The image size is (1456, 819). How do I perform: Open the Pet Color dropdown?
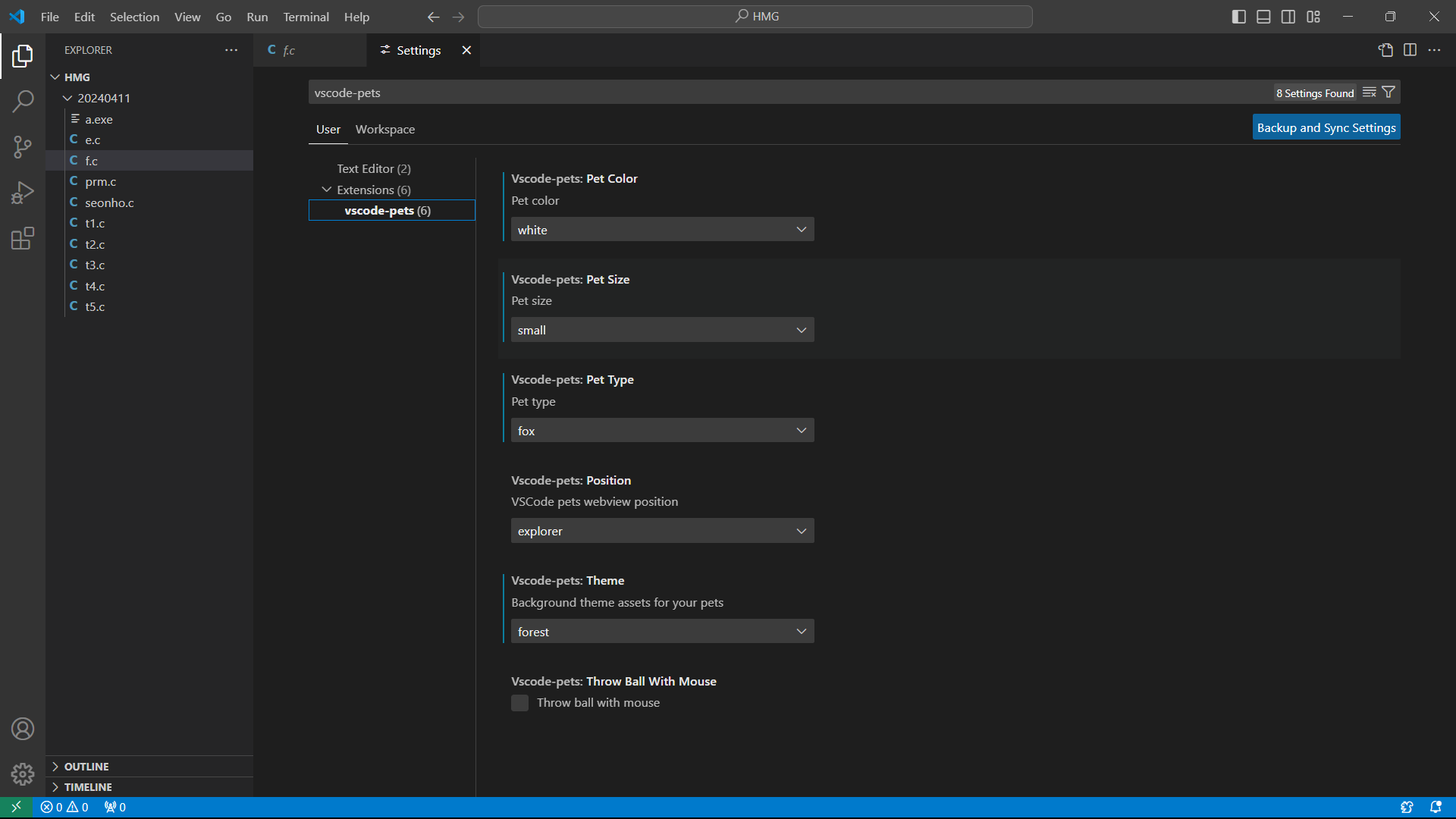(x=662, y=230)
